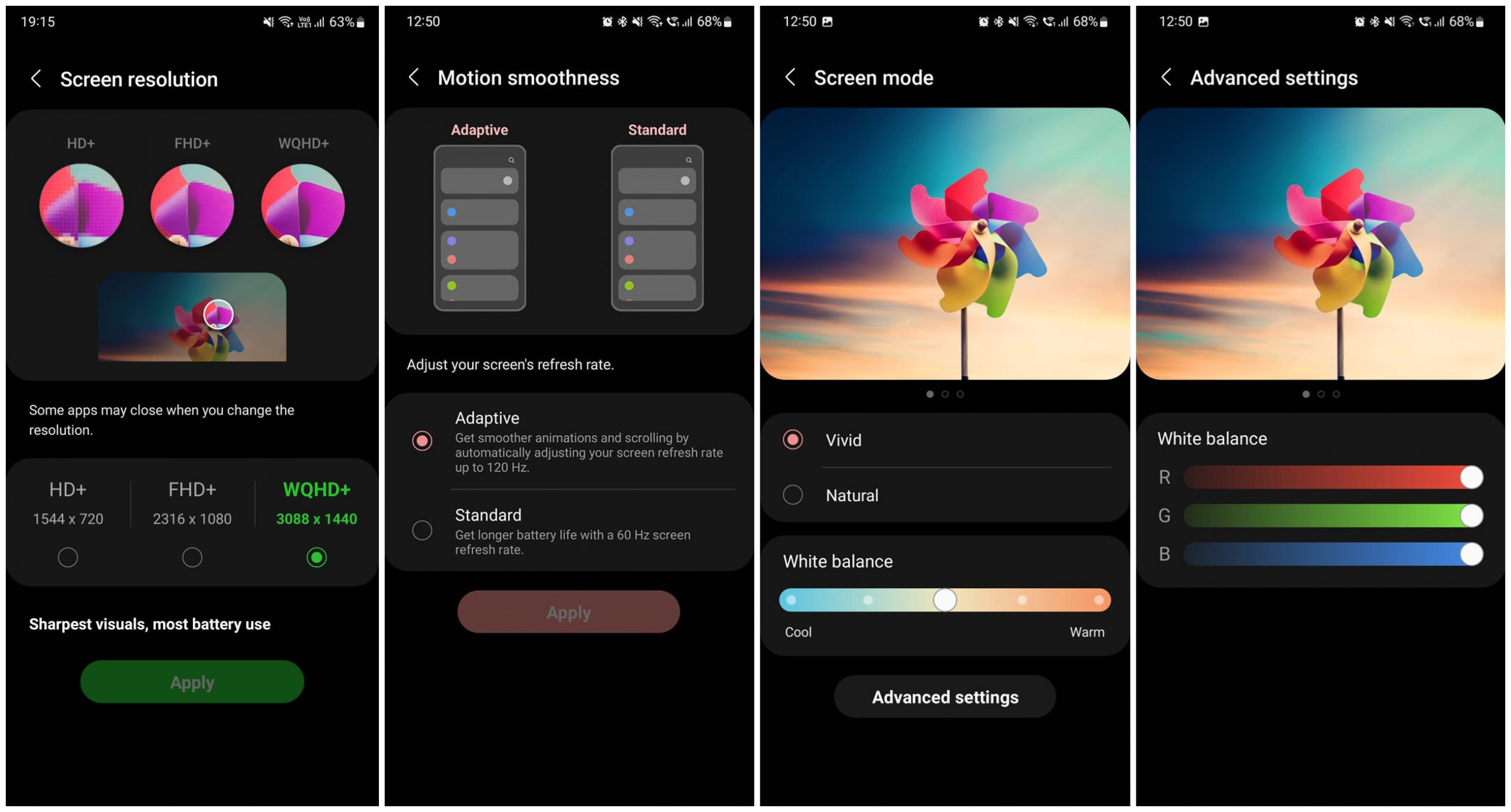Image resolution: width=1511 pixels, height=812 pixels.
Task: Select Vivid screen mode
Action: click(801, 441)
